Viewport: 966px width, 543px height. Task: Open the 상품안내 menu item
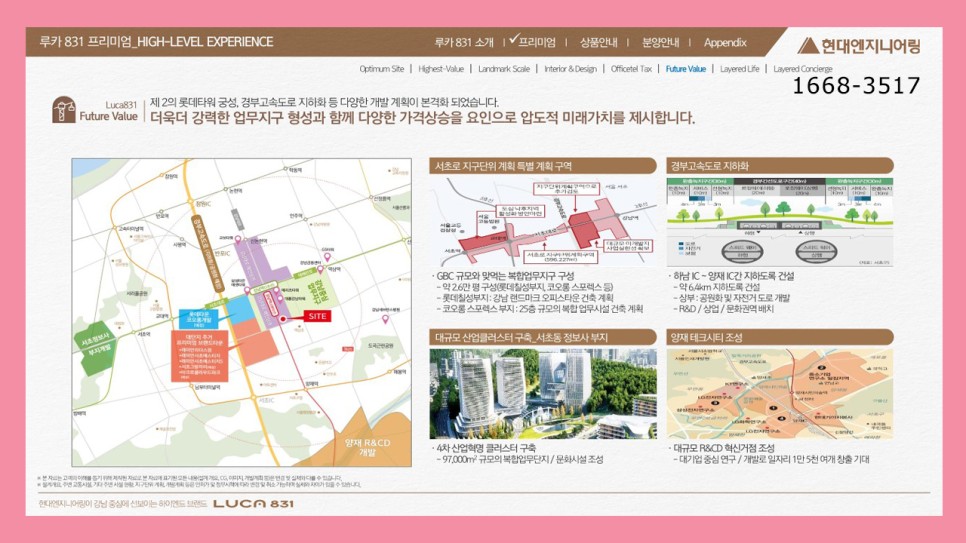click(x=598, y=43)
